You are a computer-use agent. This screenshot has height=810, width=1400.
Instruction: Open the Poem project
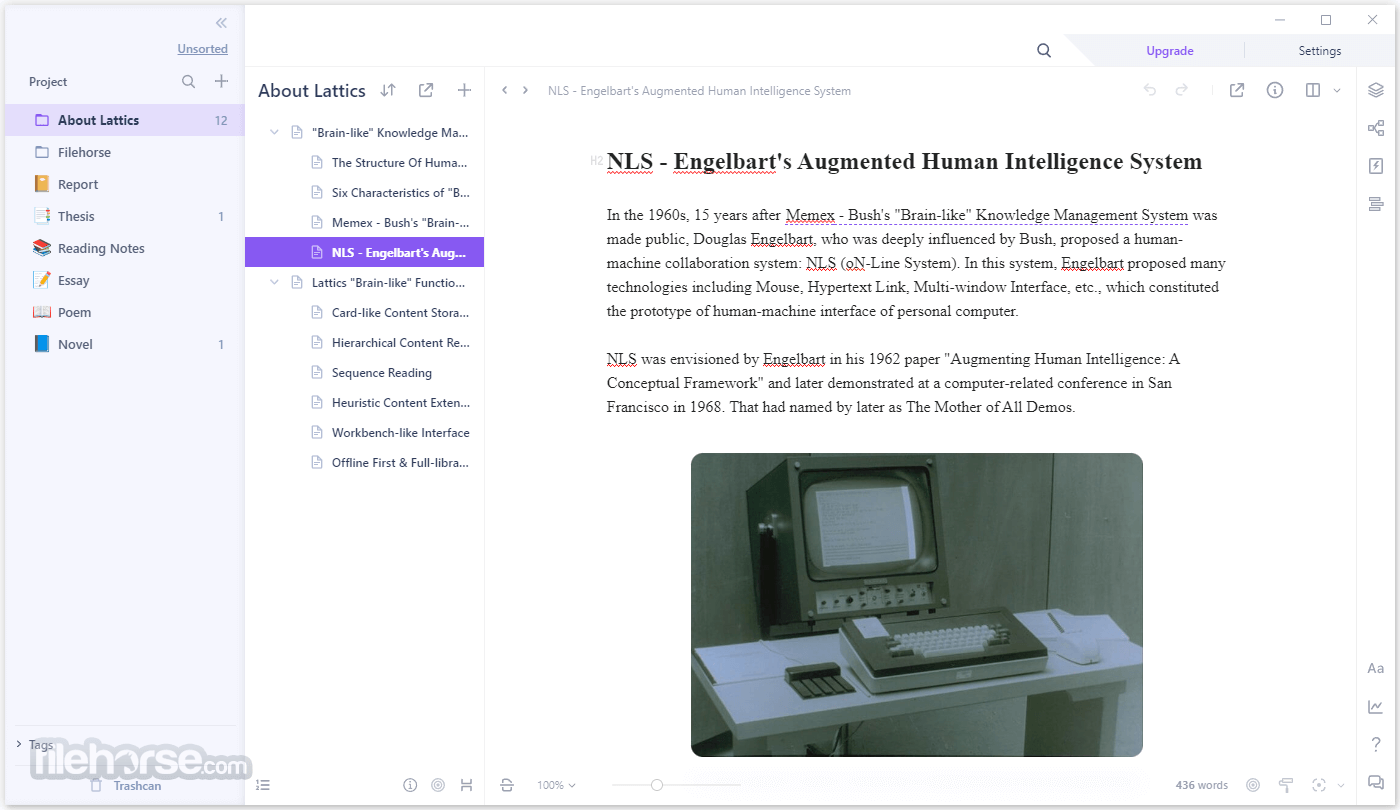(125, 312)
